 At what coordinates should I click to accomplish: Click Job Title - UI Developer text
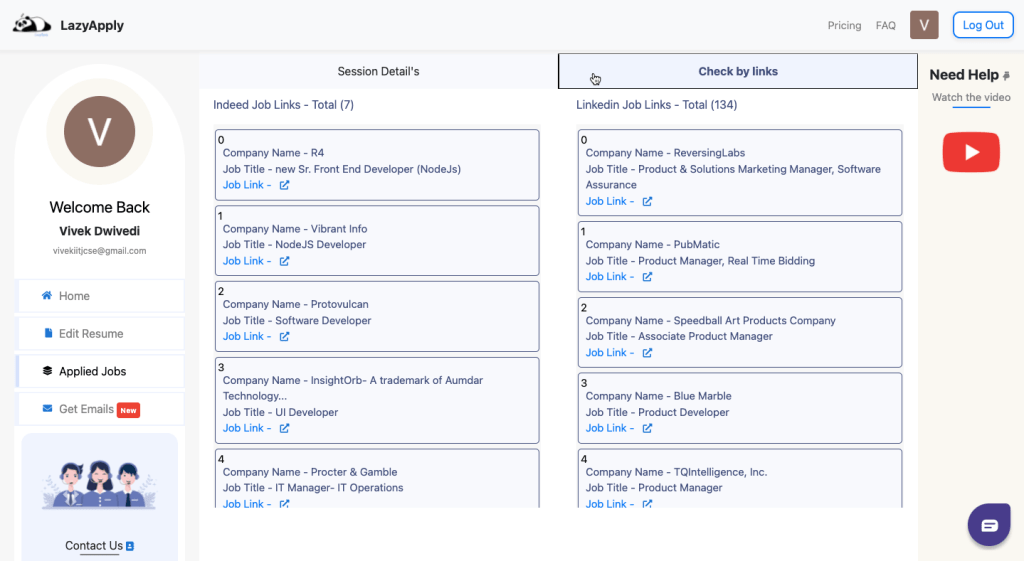tap(280, 412)
